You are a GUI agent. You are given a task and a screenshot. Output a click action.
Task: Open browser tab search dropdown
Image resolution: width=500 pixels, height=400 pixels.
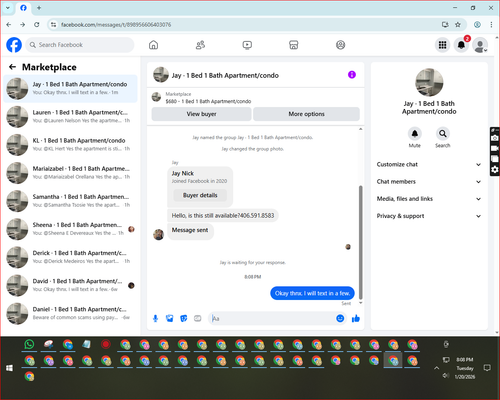point(8,8)
